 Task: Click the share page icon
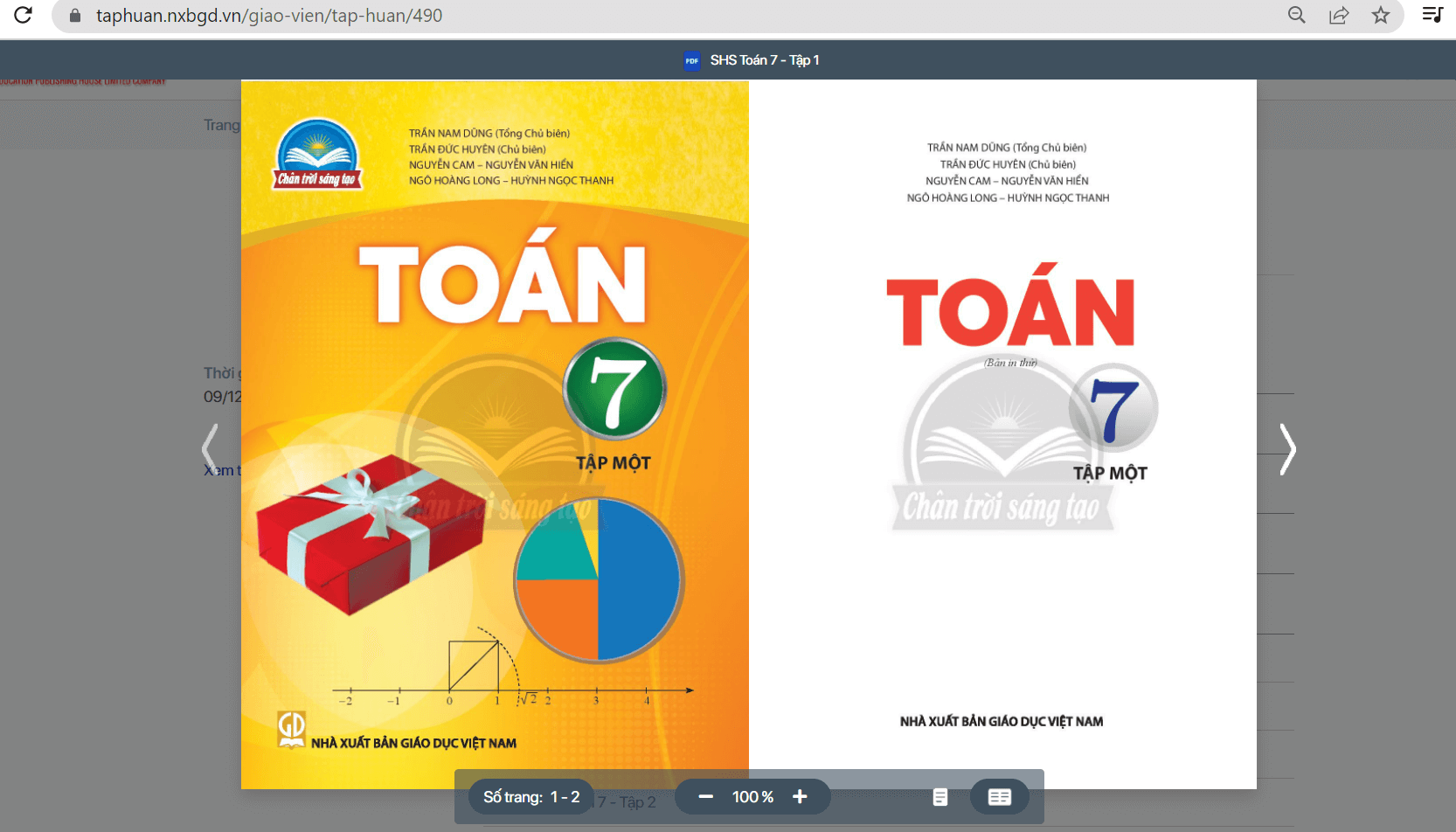[1339, 15]
